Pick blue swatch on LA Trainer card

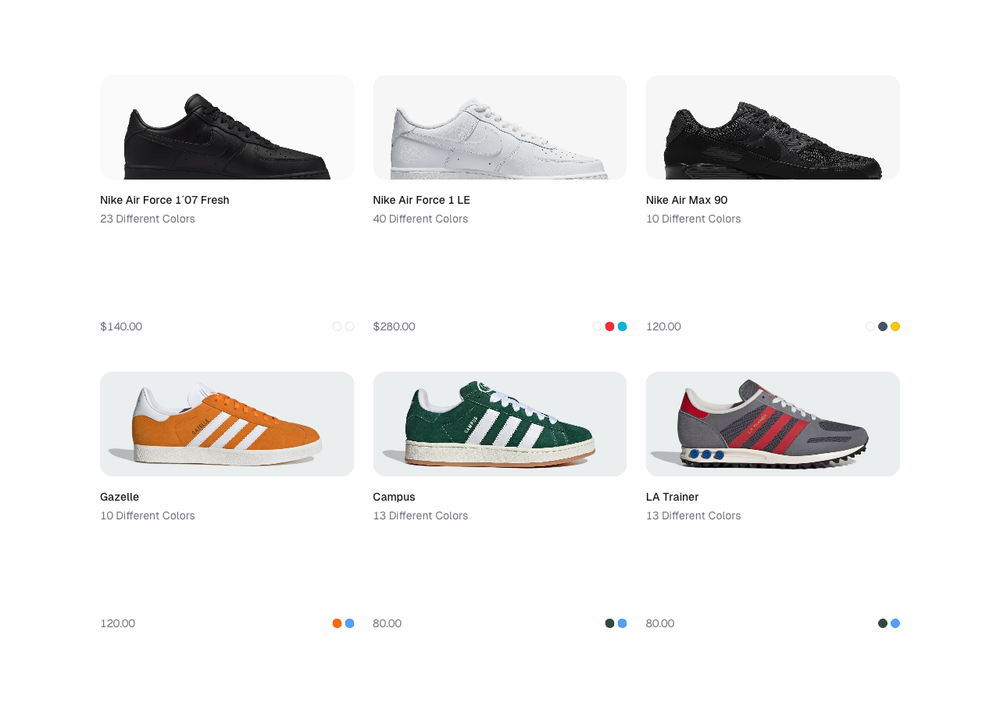point(895,624)
